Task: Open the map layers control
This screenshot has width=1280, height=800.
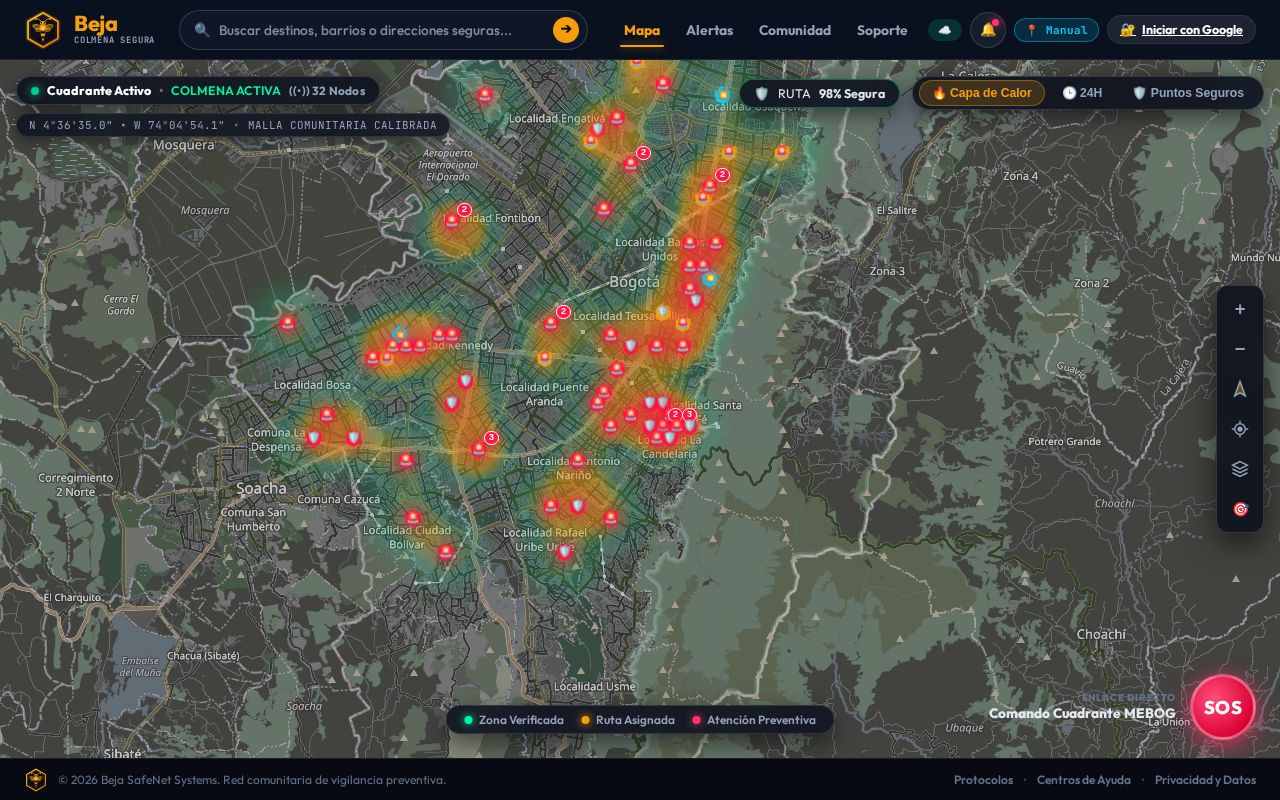Action: 1240,469
